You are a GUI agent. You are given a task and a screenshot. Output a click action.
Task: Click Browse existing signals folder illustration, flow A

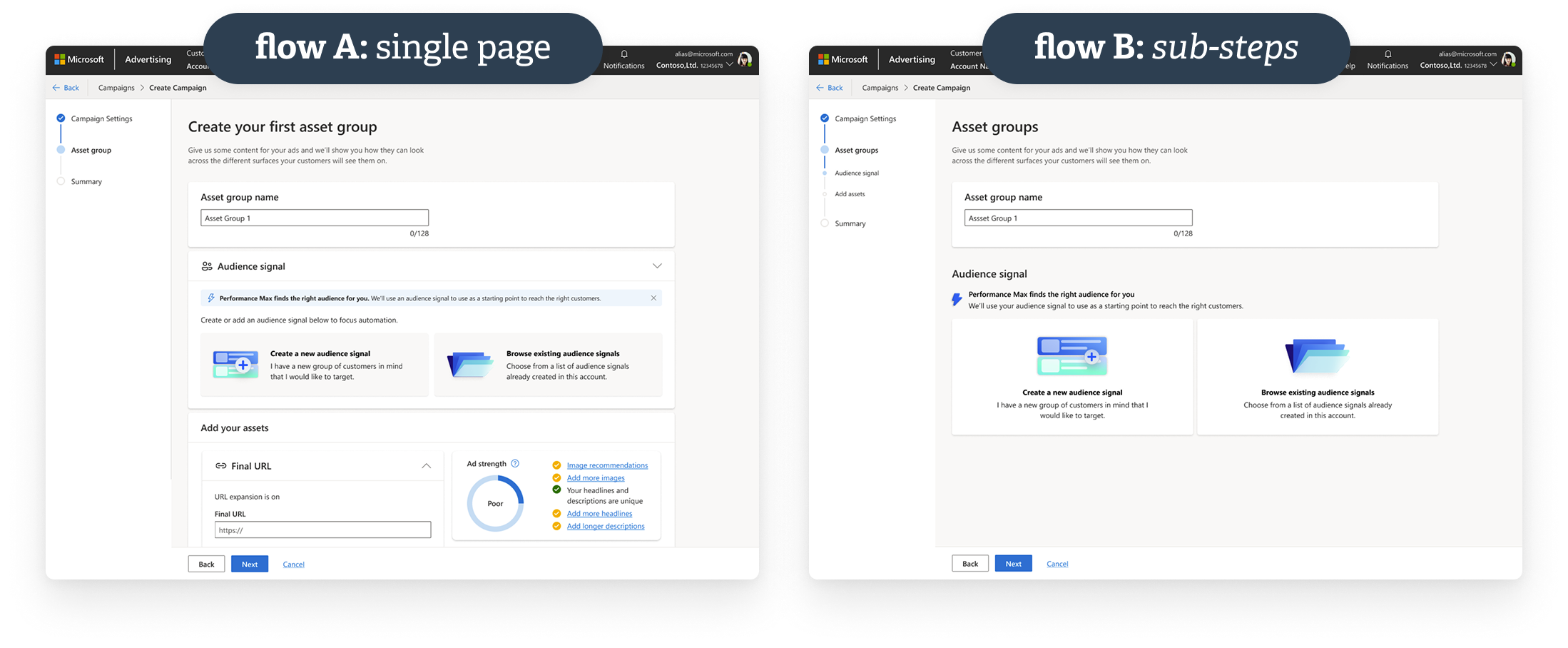coord(470,365)
